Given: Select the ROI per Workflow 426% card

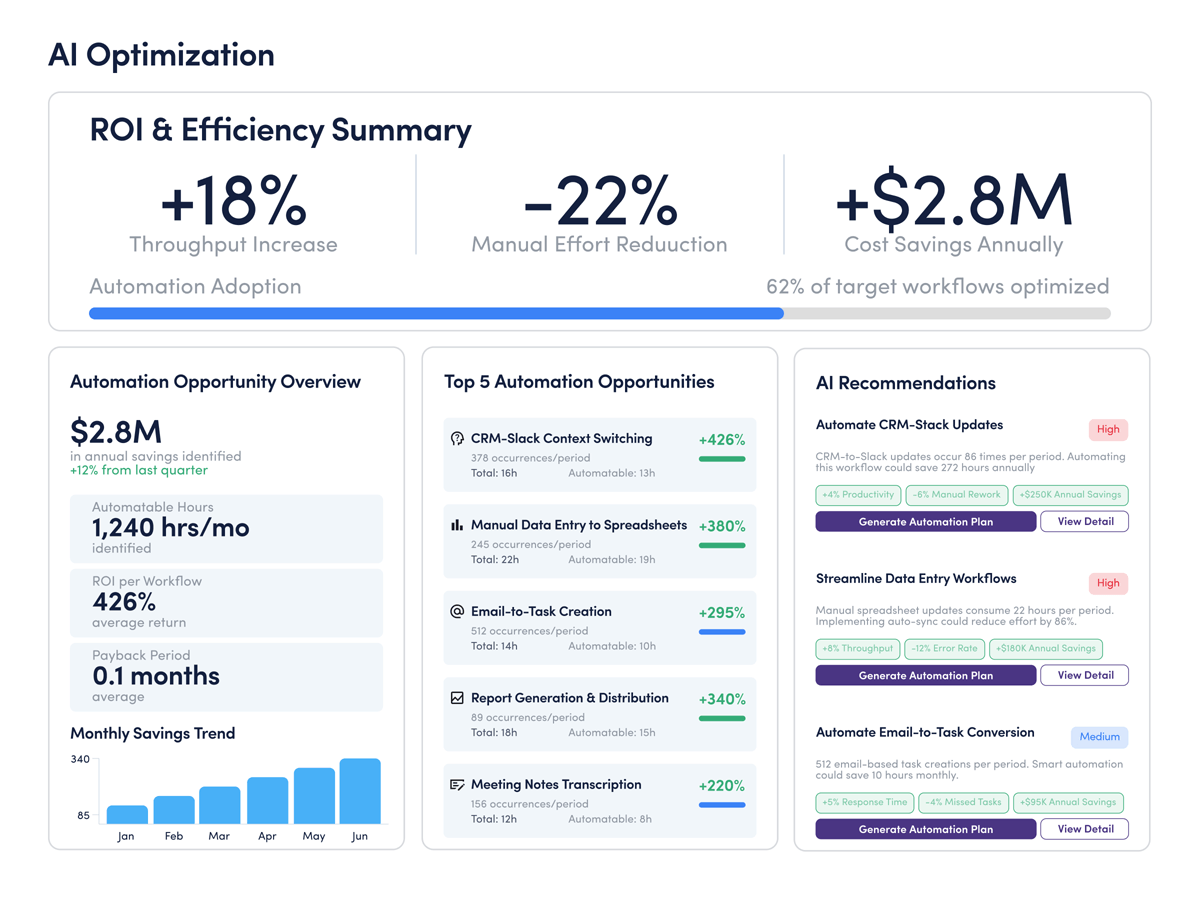Looking at the screenshot, I should click(226, 602).
